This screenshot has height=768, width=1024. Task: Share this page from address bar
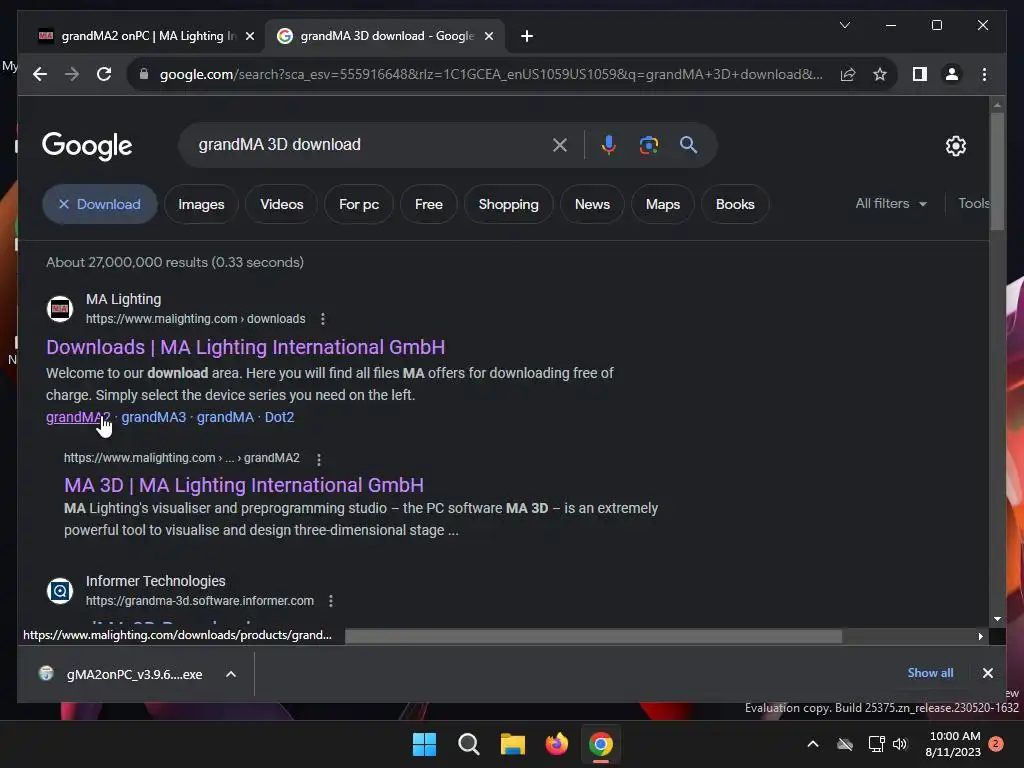(848, 74)
